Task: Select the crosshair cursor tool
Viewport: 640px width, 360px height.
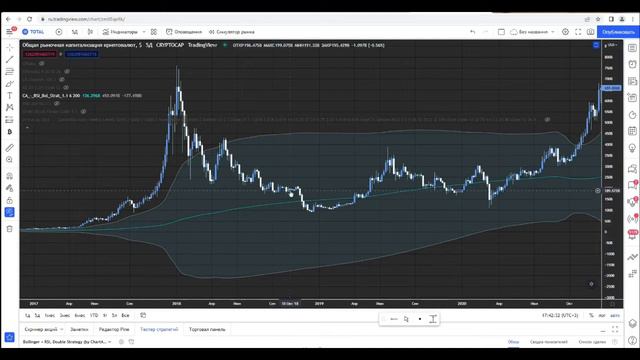Action: pyautogui.click(x=9, y=48)
